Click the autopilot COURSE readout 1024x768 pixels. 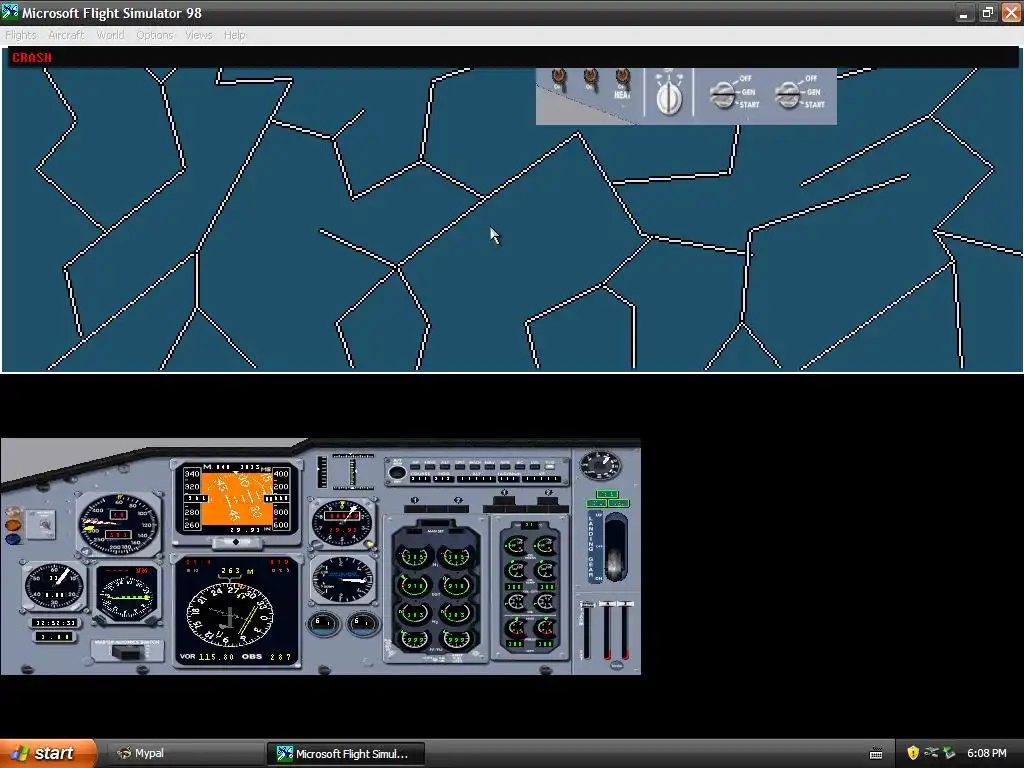[x=420, y=479]
